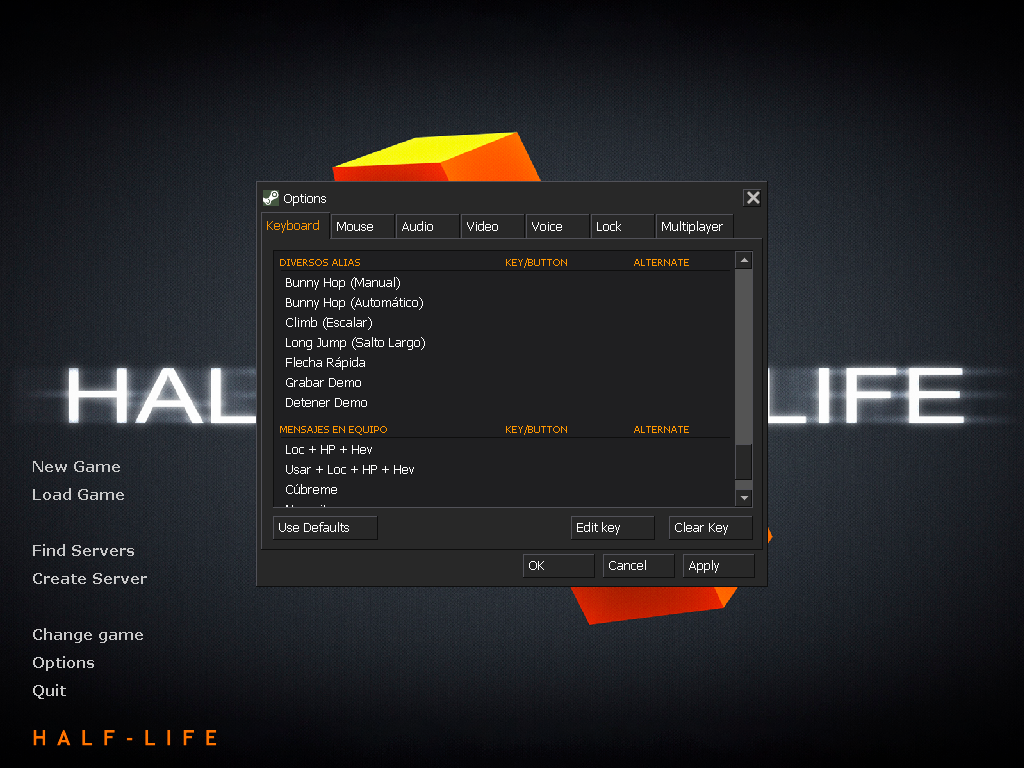This screenshot has height=768, width=1024.
Task: Click the keybind list scrollbar thumb
Action: click(744, 462)
